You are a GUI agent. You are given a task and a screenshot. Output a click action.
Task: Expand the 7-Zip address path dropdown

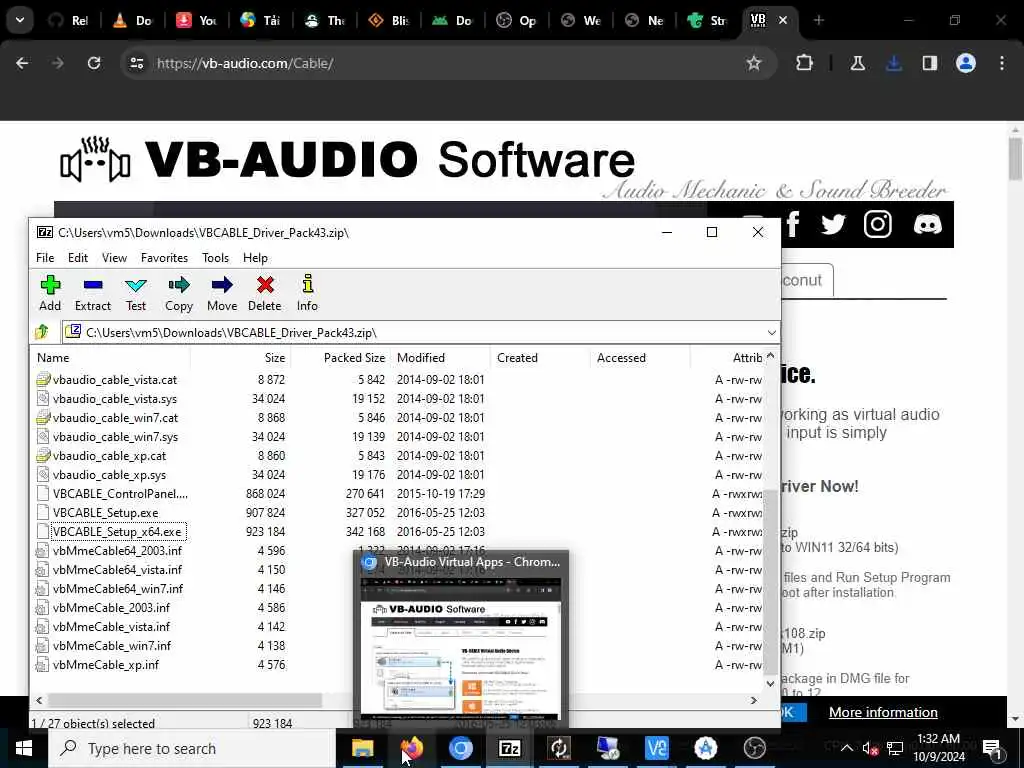771,332
